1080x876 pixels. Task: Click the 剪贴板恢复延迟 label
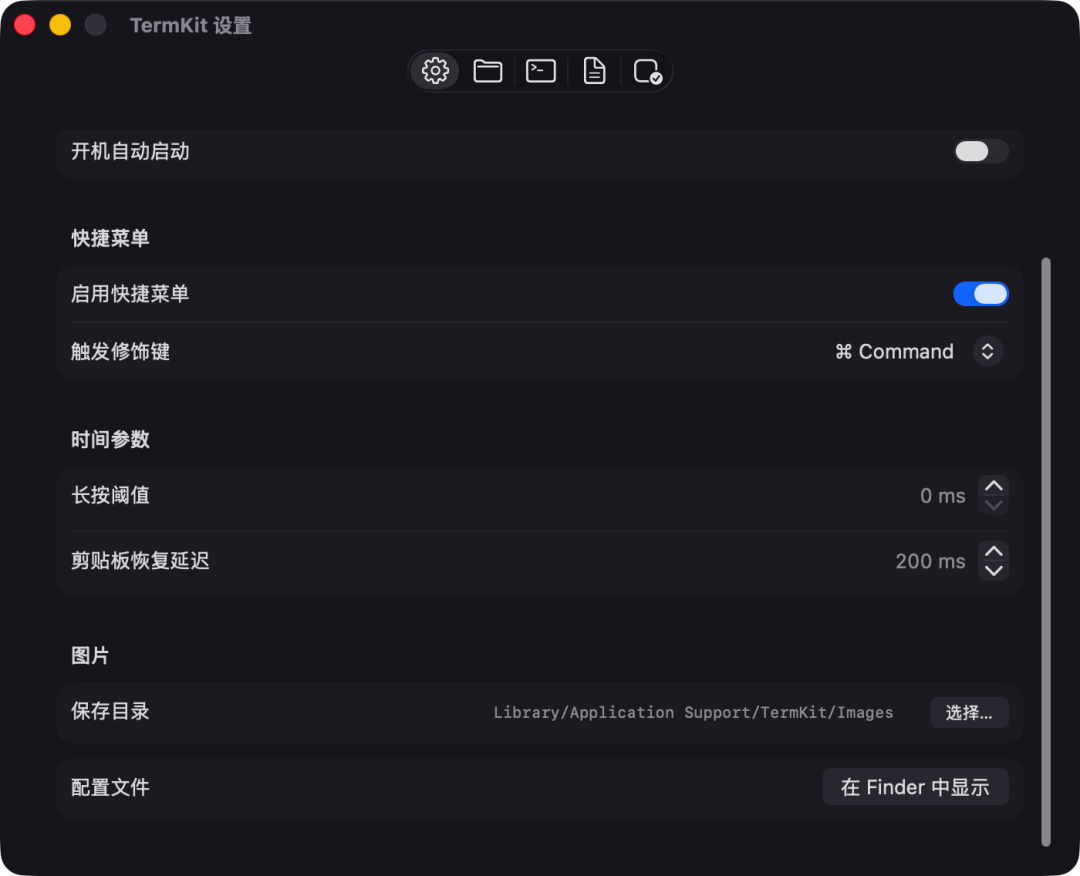coord(140,561)
